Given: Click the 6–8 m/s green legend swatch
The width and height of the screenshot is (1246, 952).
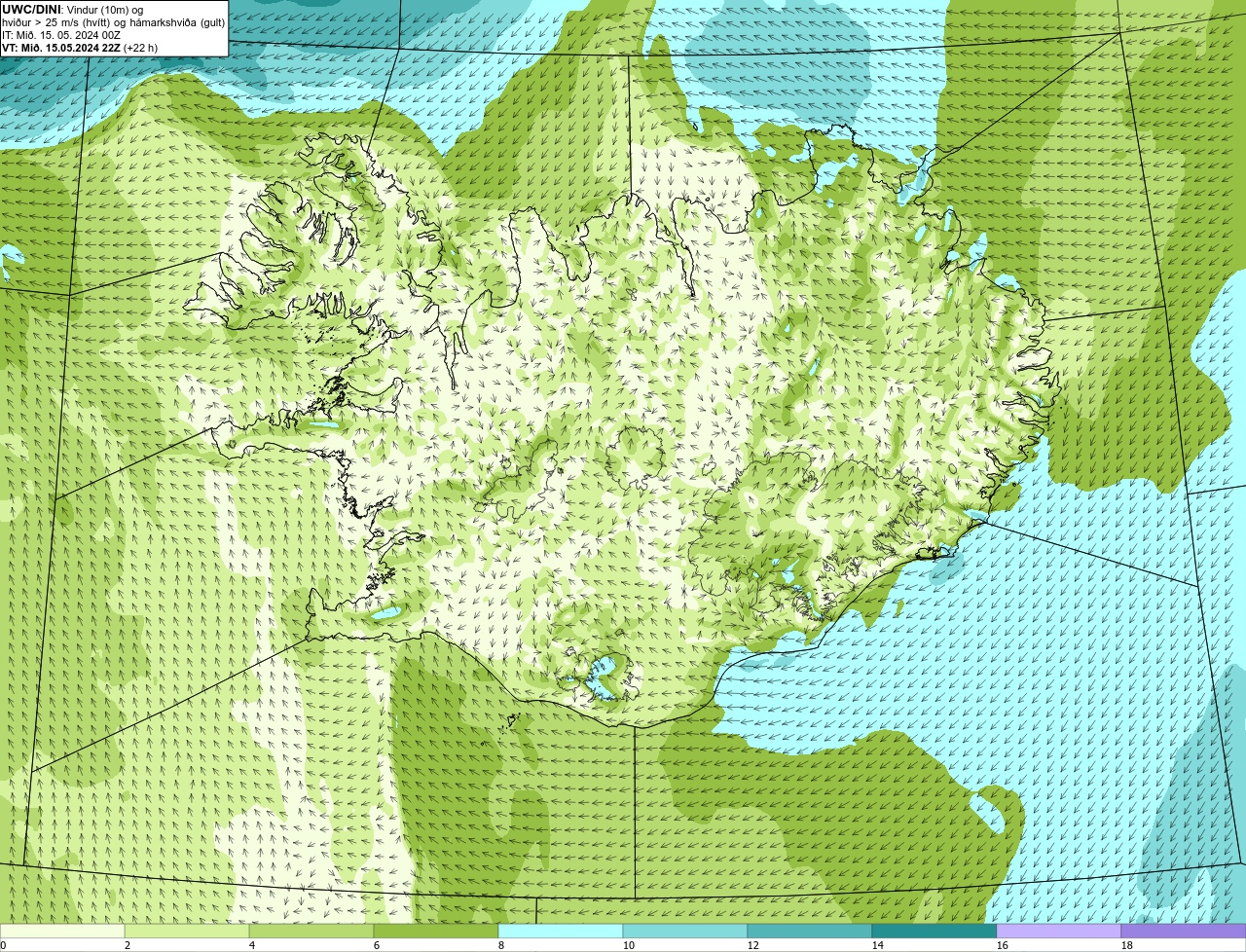Looking at the screenshot, I should click(x=436, y=932).
